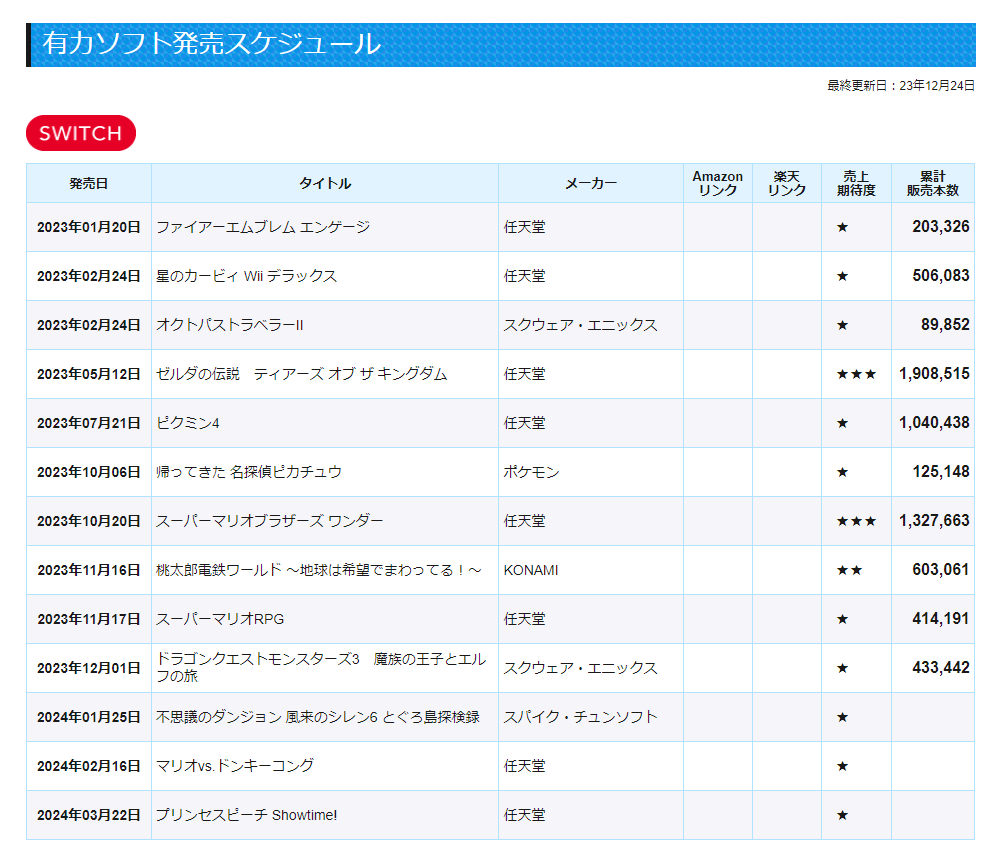Click the two-star rating in 桃太郎電鉄 row

(x=849, y=570)
